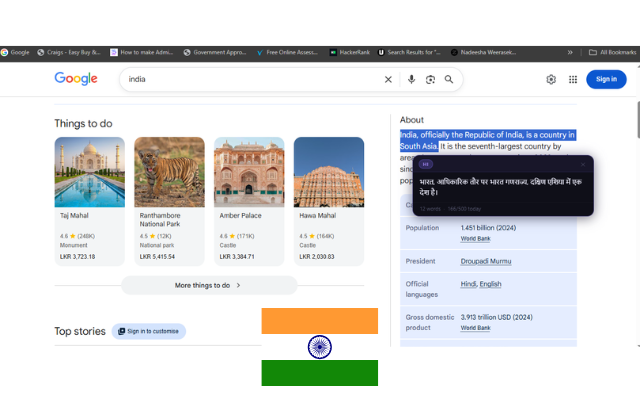Open the Nadeesha Weerasek... bookmark
Screen dimensions: 640x400
coord(483,52)
